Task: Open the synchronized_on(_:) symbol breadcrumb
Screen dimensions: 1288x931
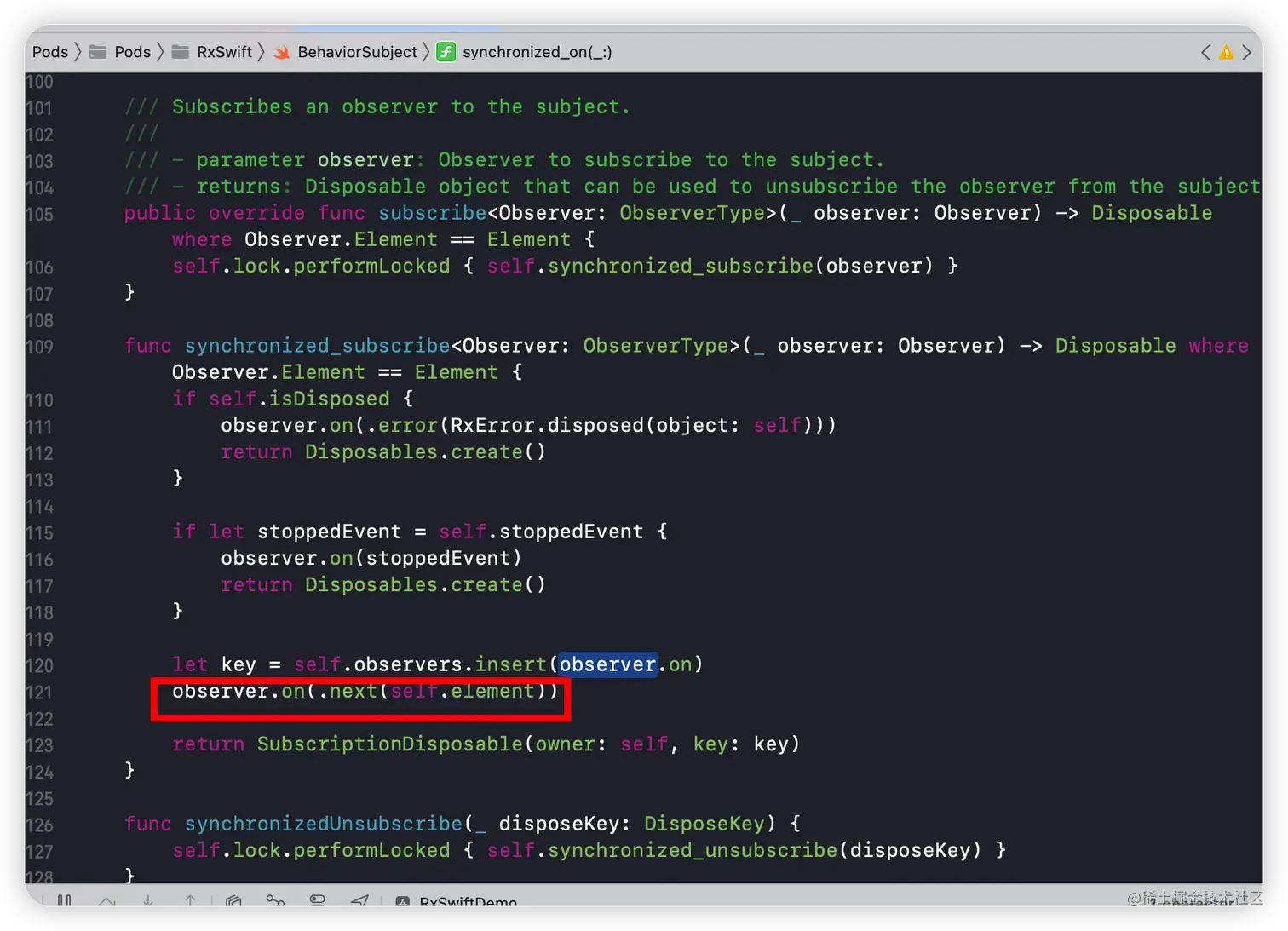Action: point(525,52)
